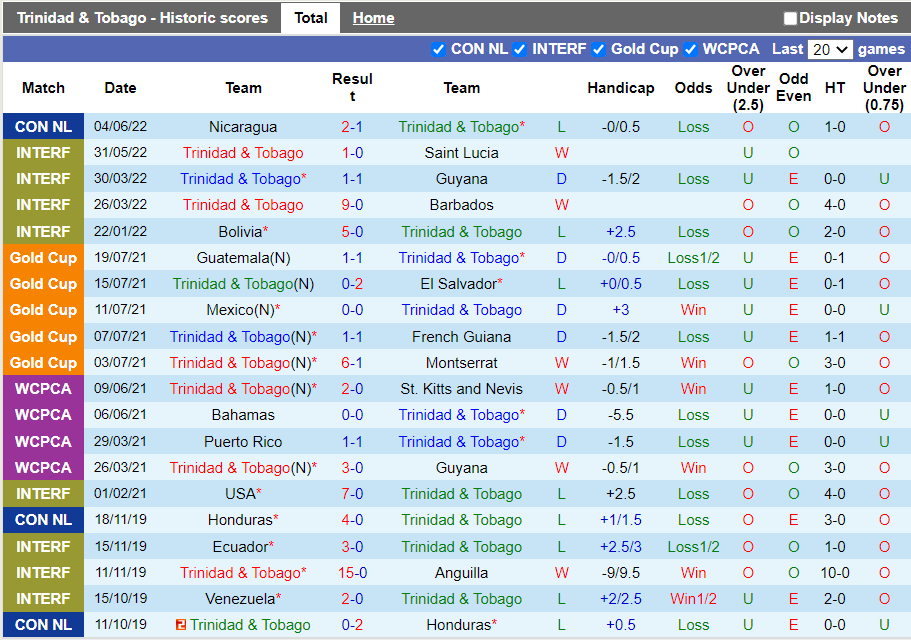Screen dimensions: 911x640
Task: Click the INTERF label on 31/05/22 row
Action: [x=43, y=153]
